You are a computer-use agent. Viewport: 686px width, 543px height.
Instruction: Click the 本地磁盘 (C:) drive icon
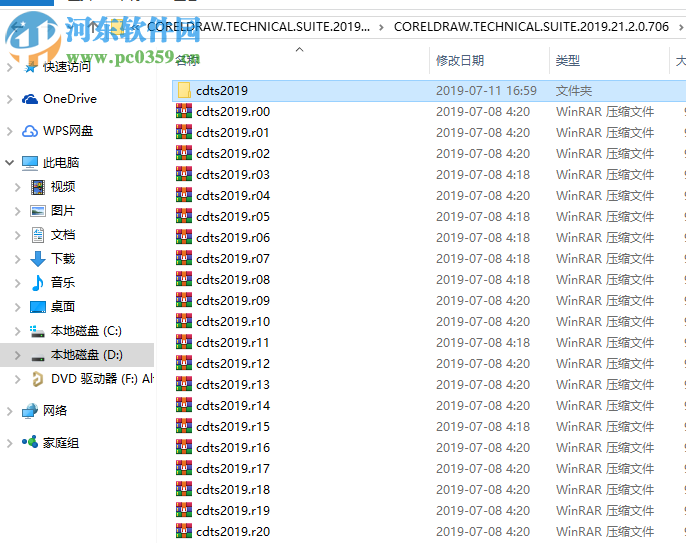pos(37,331)
